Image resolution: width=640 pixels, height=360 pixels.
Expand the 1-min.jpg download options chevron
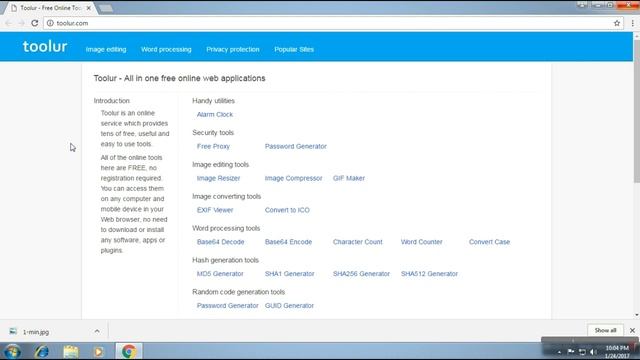(x=97, y=331)
